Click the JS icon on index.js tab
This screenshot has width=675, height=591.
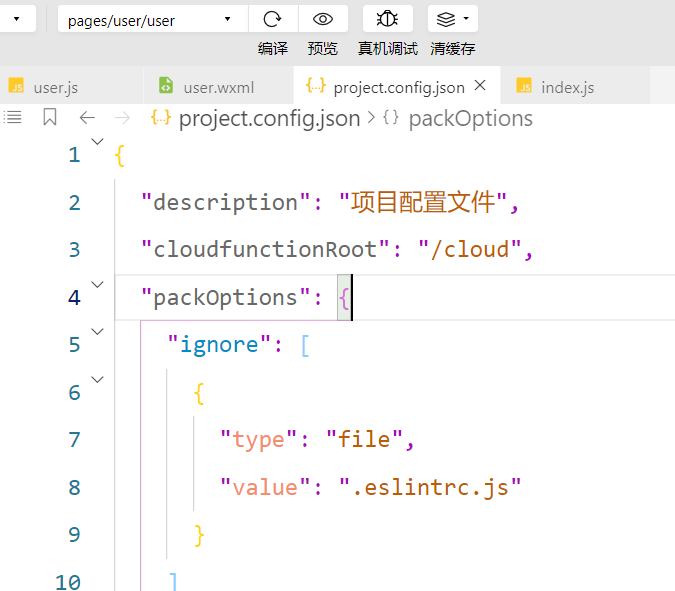point(524,86)
